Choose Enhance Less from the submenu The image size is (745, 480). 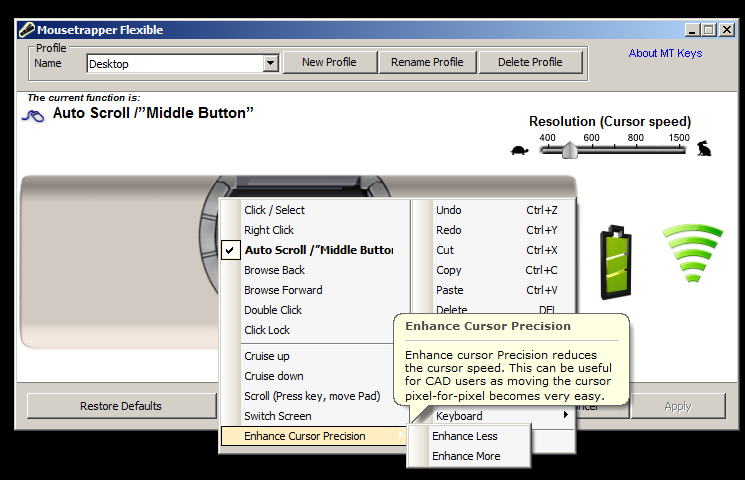(x=469, y=436)
